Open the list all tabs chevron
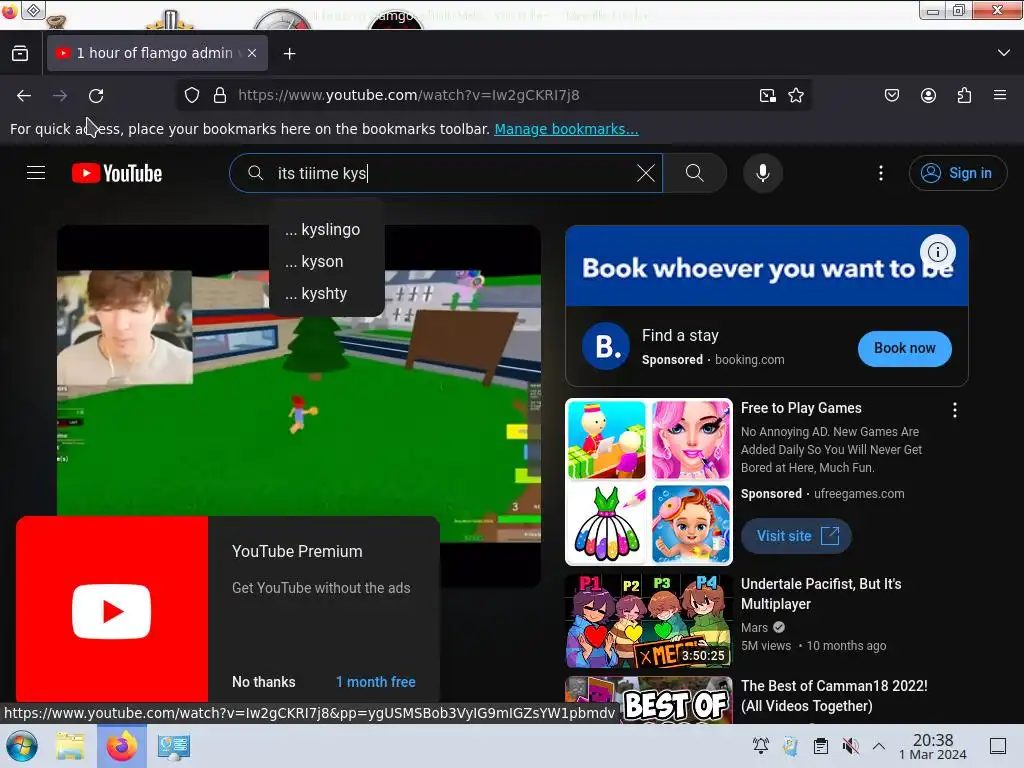 click(1004, 53)
